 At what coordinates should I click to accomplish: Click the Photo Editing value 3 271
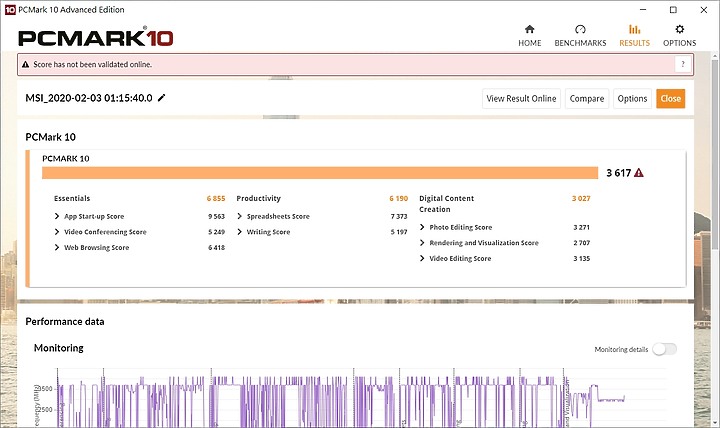click(581, 227)
